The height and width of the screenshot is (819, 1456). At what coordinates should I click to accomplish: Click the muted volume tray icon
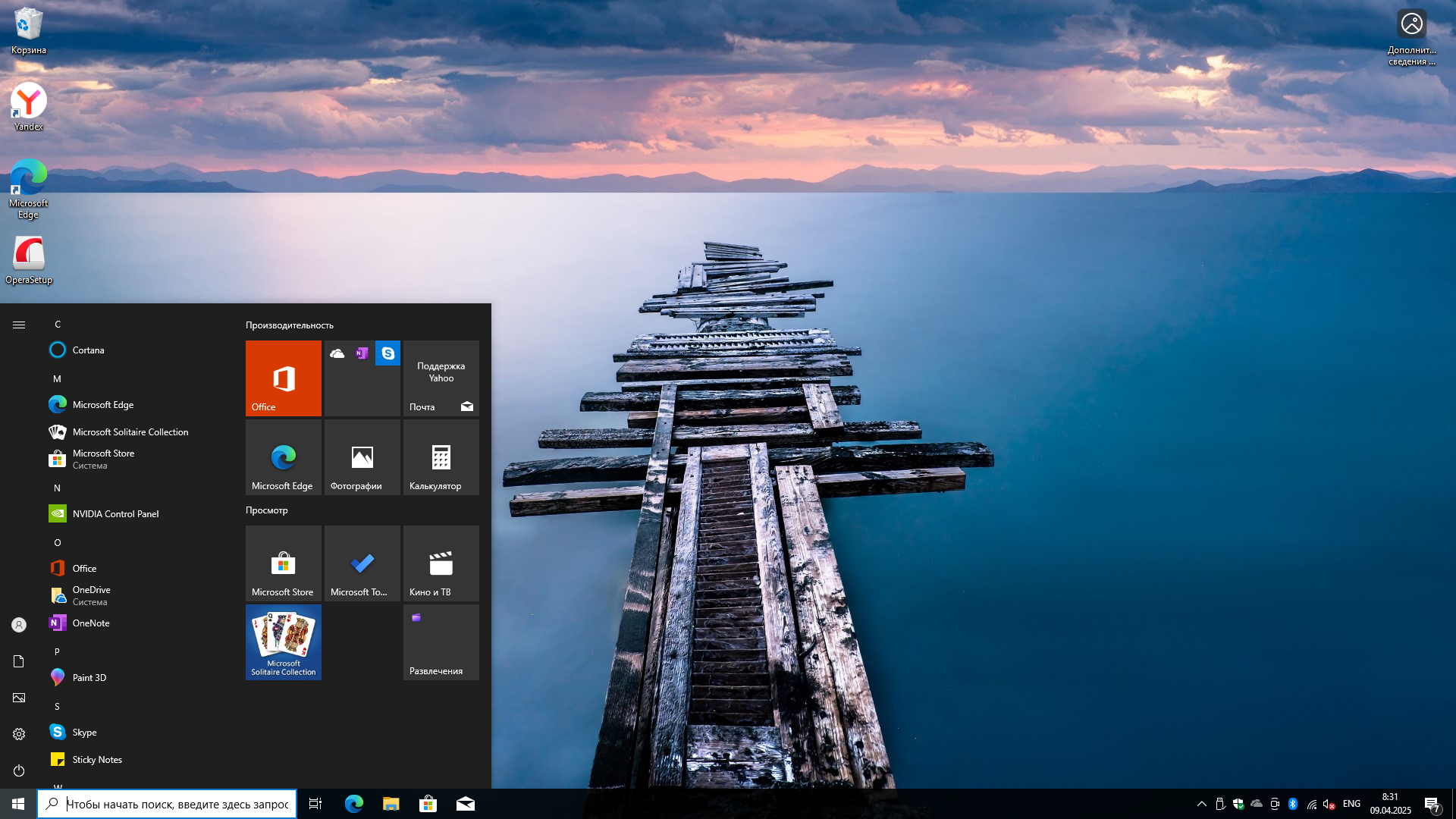[1329, 804]
